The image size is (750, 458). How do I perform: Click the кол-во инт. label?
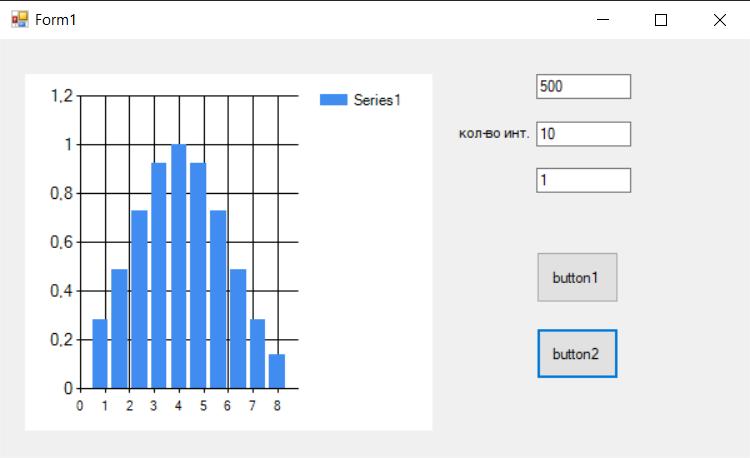click(x=494, y=133)
